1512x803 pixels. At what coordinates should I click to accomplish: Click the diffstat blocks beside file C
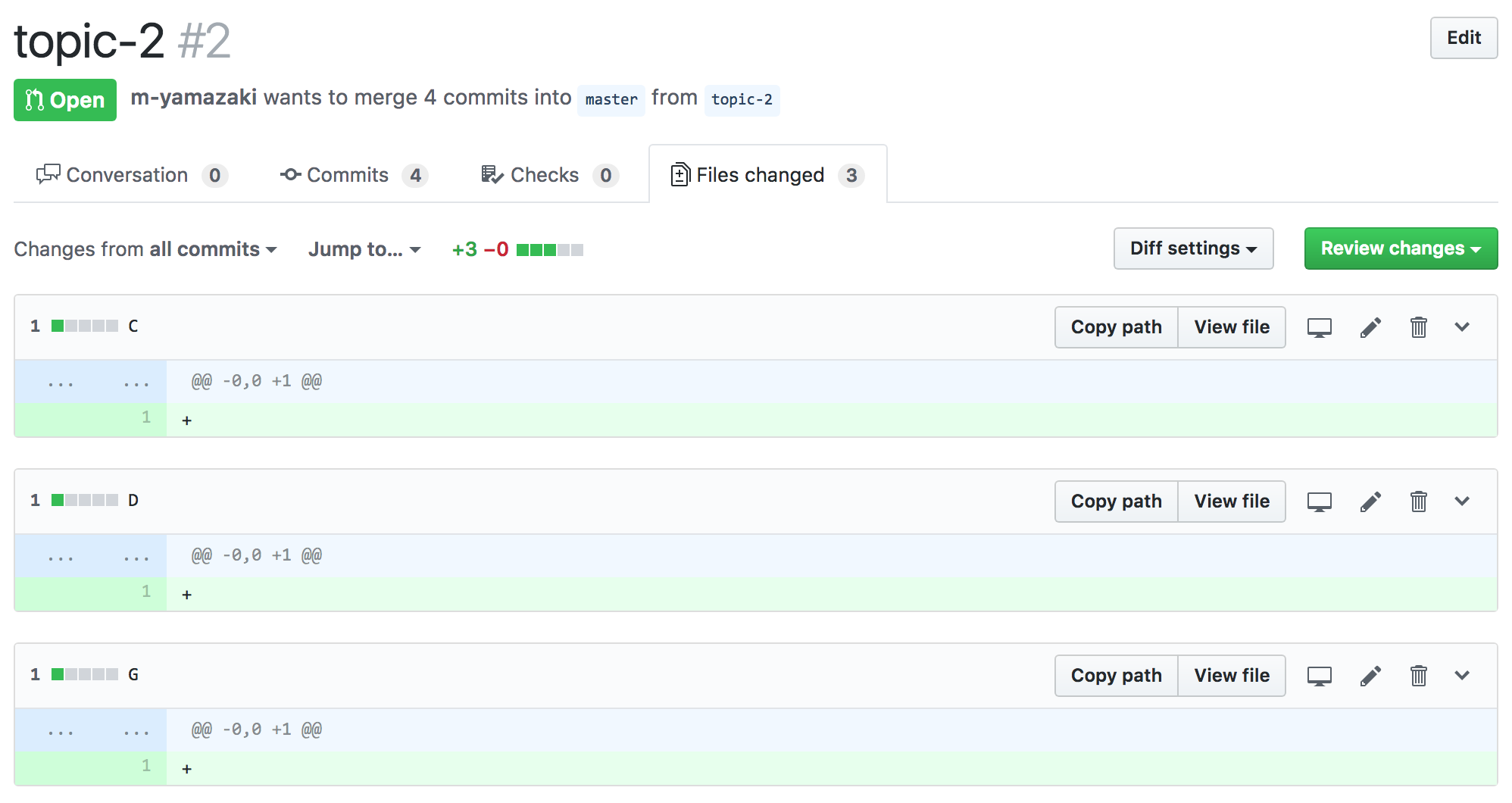point(85,327)
